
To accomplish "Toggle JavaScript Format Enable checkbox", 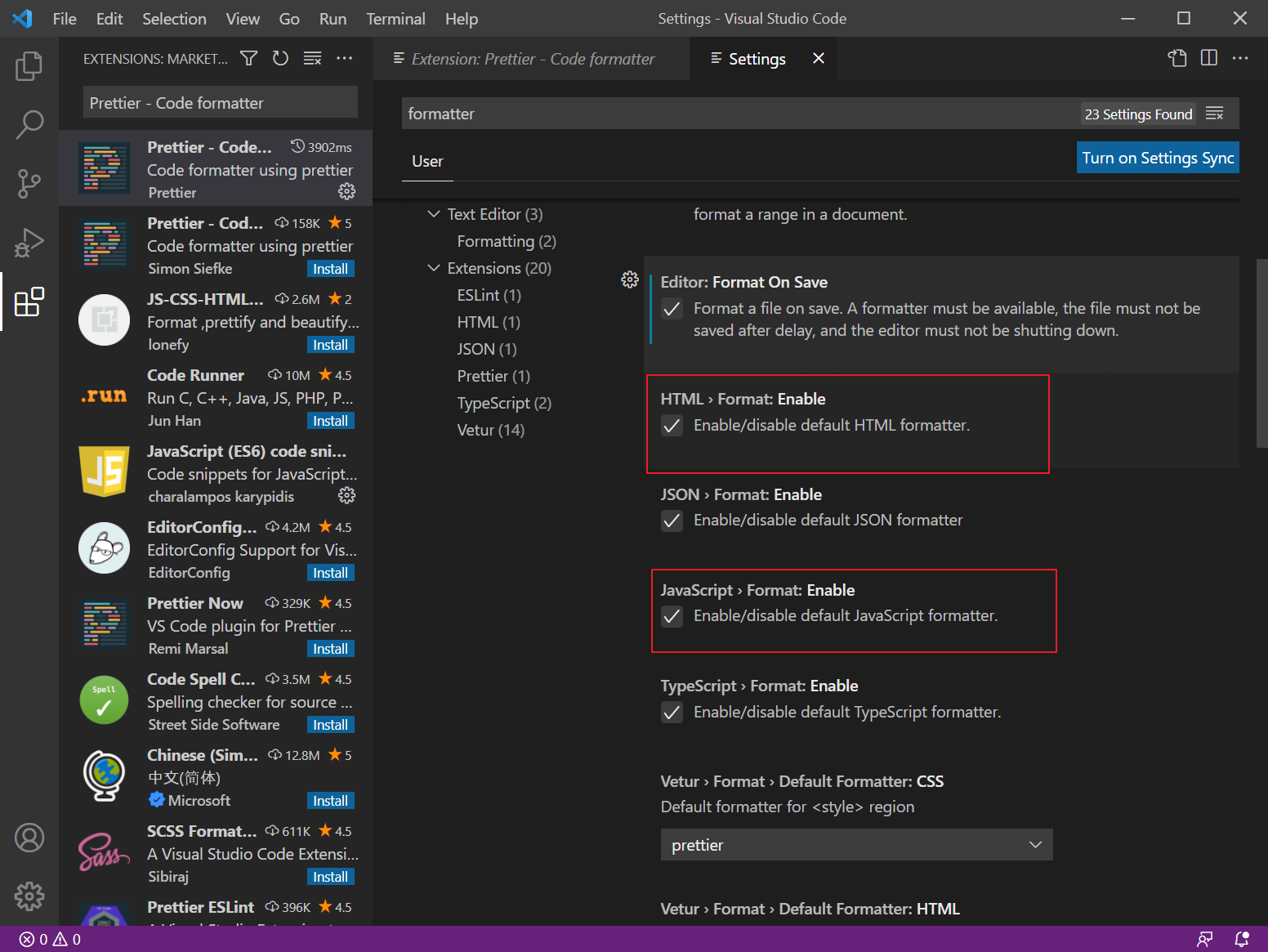I will pyautogui.click(x=672, y=616).
